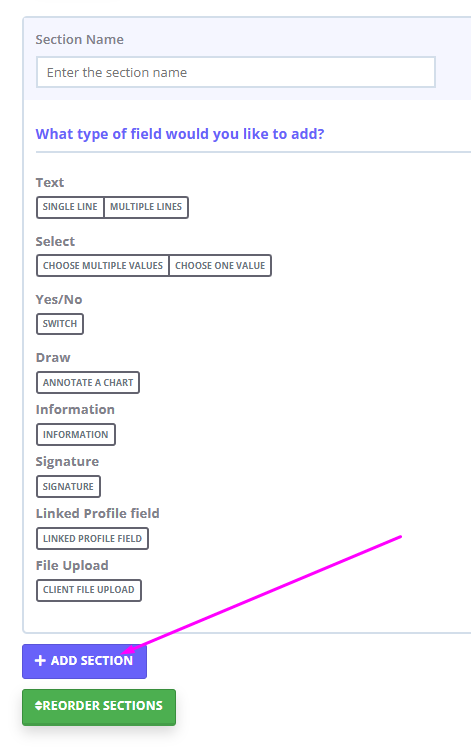The width and height of the screenshot is (471, 748).
Task: Add a Yes/No Switch field
Action: [60, 324]
